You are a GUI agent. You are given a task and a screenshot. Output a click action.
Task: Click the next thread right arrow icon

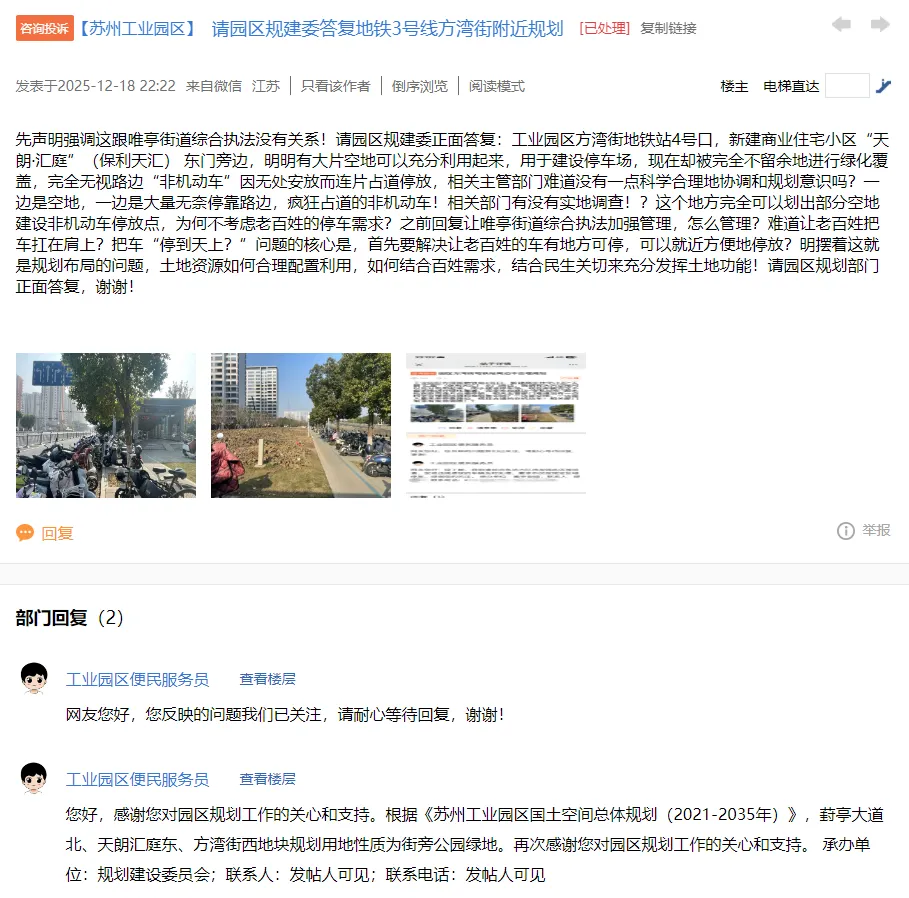880,24
